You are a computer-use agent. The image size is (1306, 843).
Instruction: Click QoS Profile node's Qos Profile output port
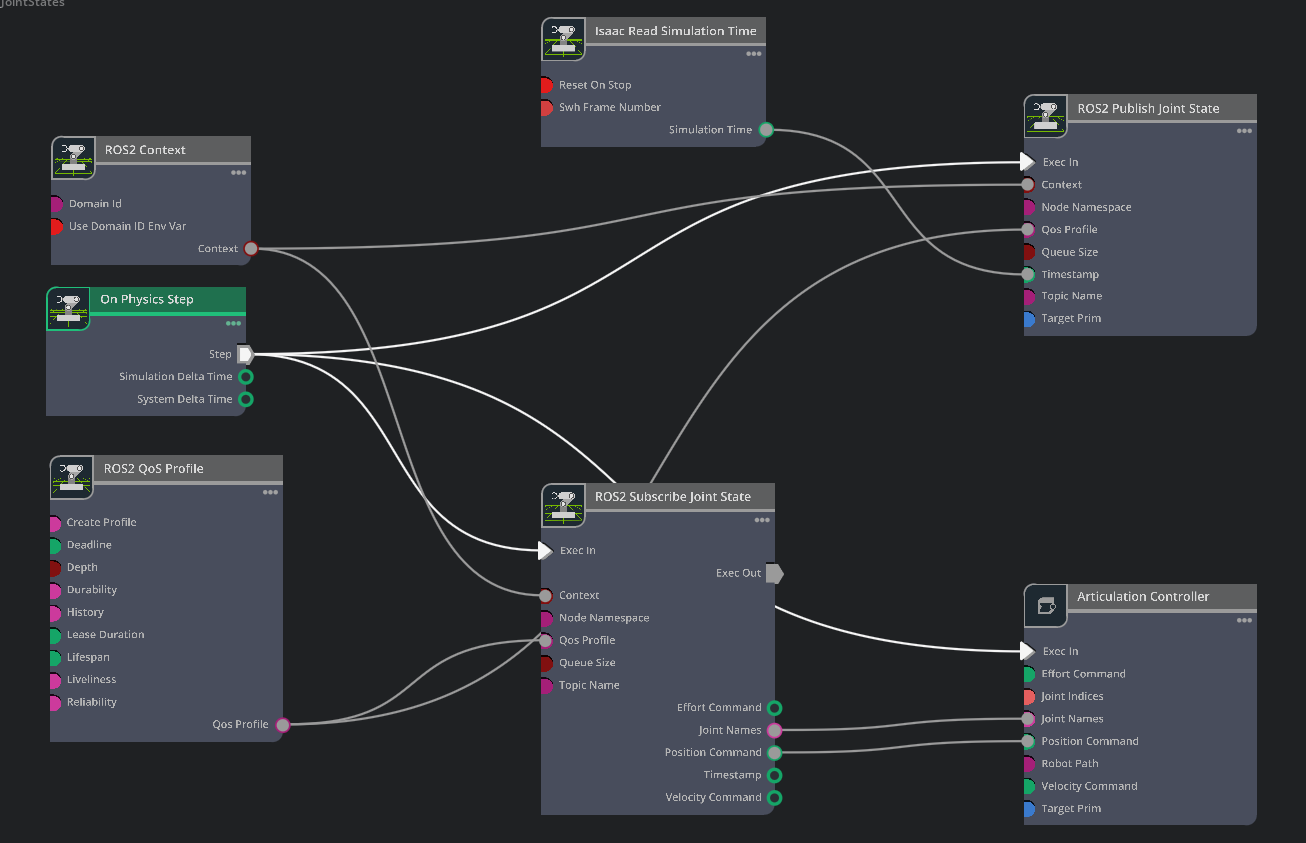(283, 725)
